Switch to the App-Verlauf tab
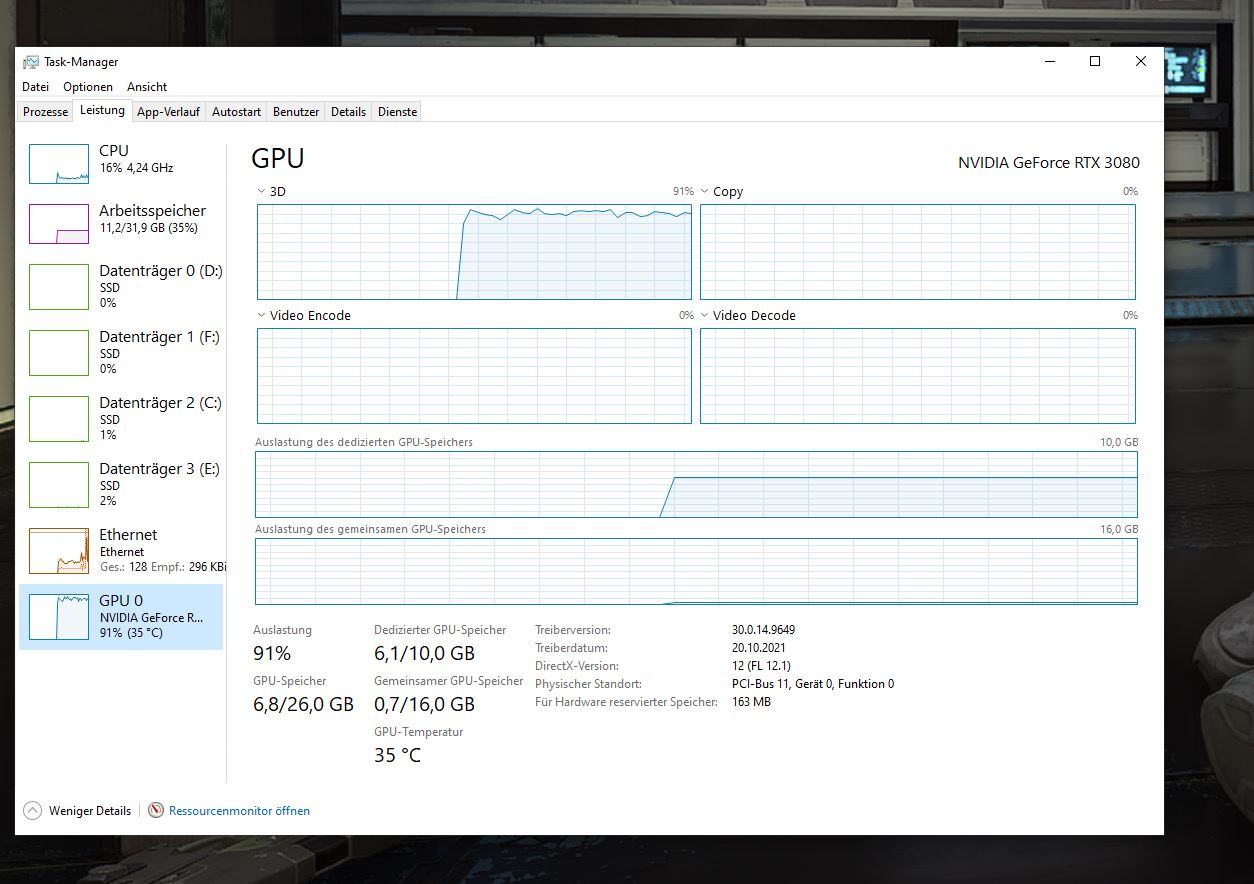 pos(168,112)
